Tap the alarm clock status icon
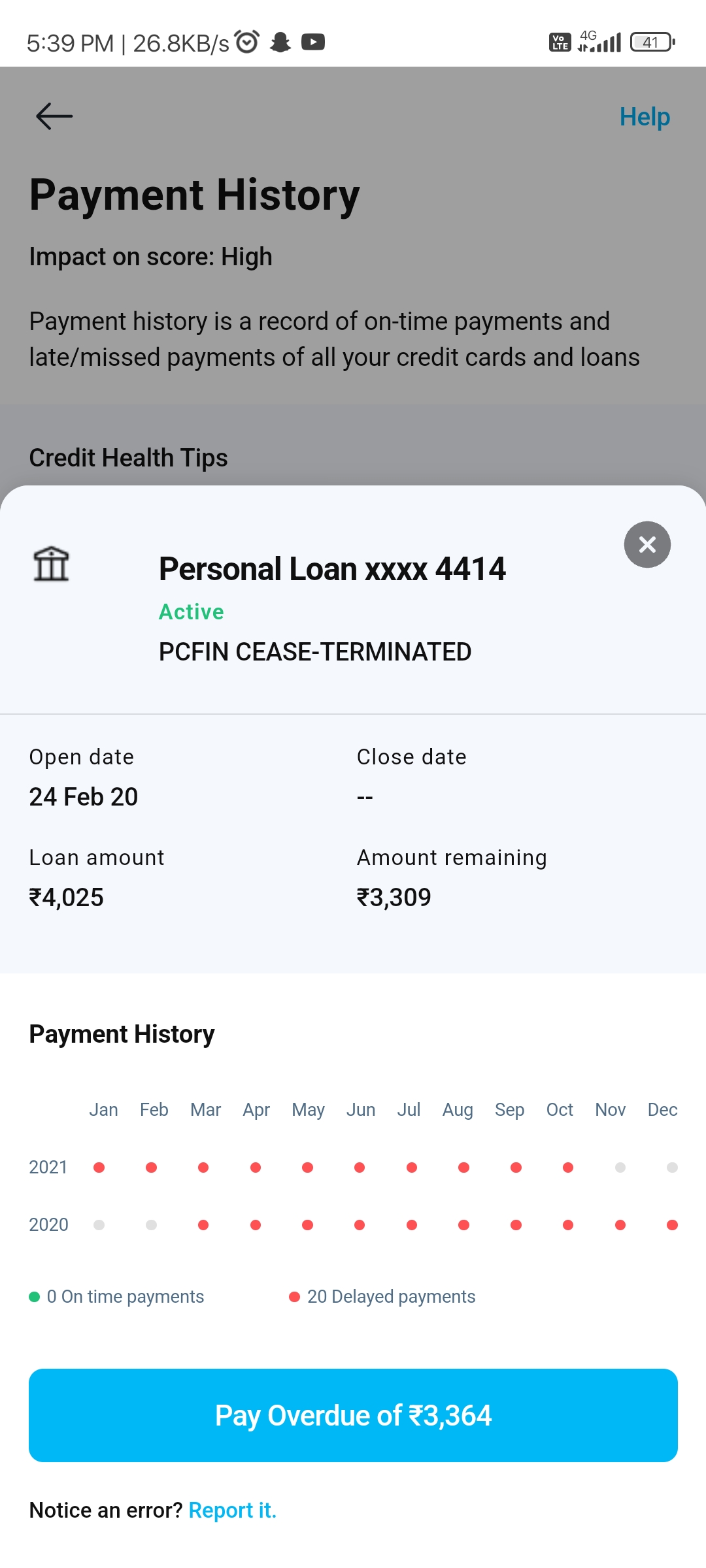 coord(247,42)
